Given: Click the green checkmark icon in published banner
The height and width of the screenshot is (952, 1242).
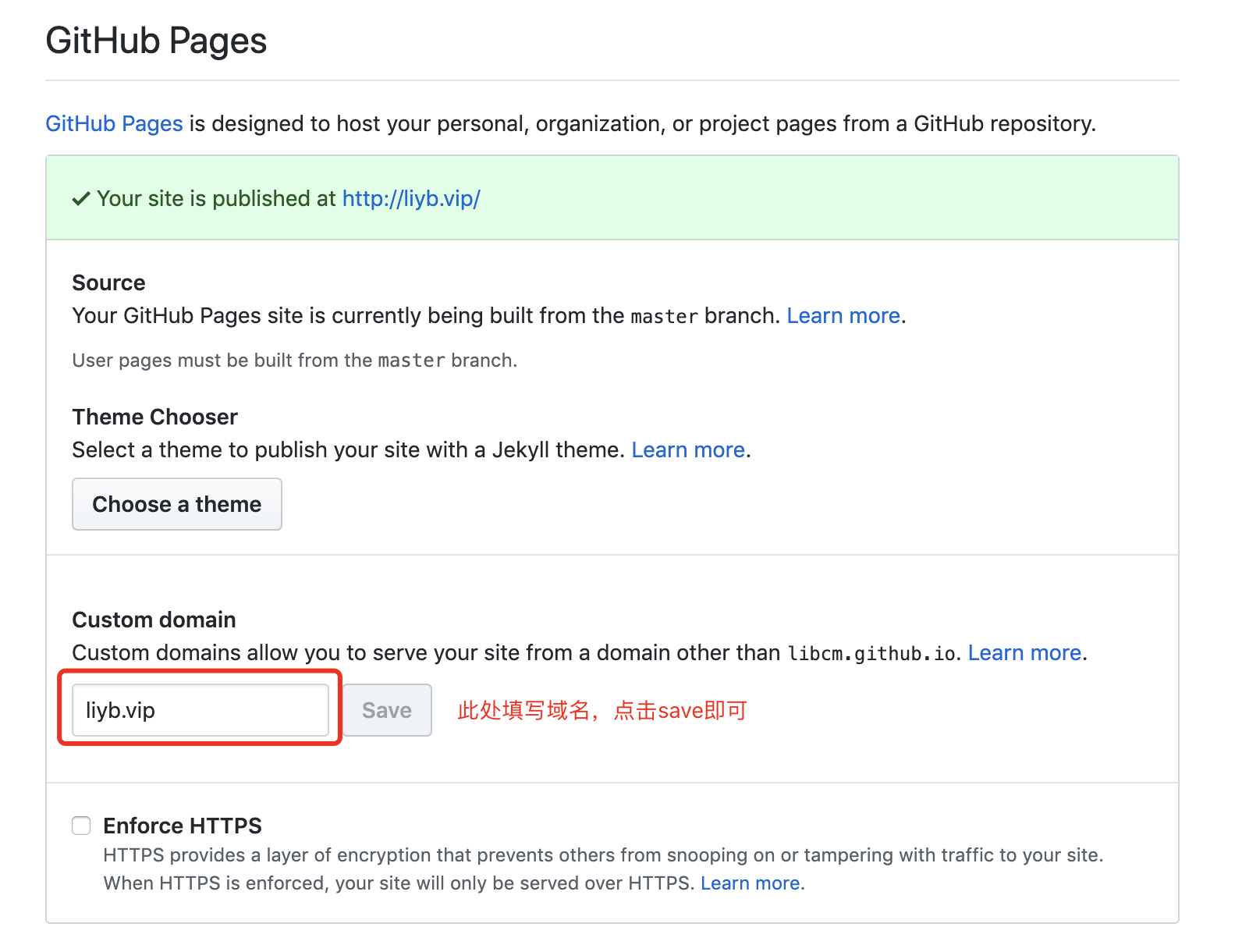Looking at the screenshot, I should [x=81, y=200].
